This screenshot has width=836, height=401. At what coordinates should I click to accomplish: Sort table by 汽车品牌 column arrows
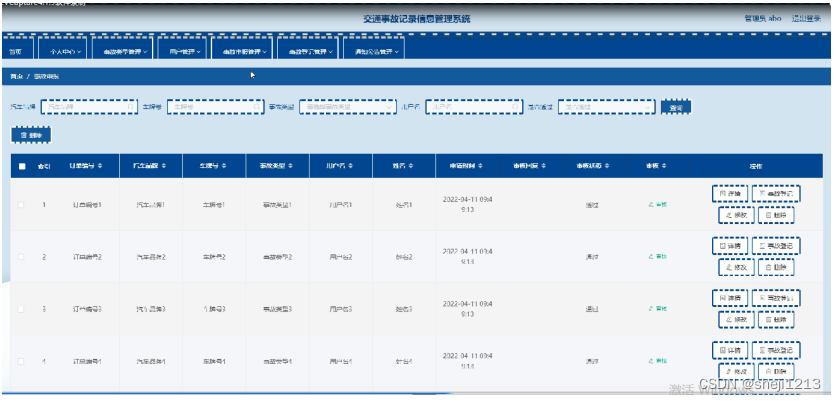click(164, 166)
